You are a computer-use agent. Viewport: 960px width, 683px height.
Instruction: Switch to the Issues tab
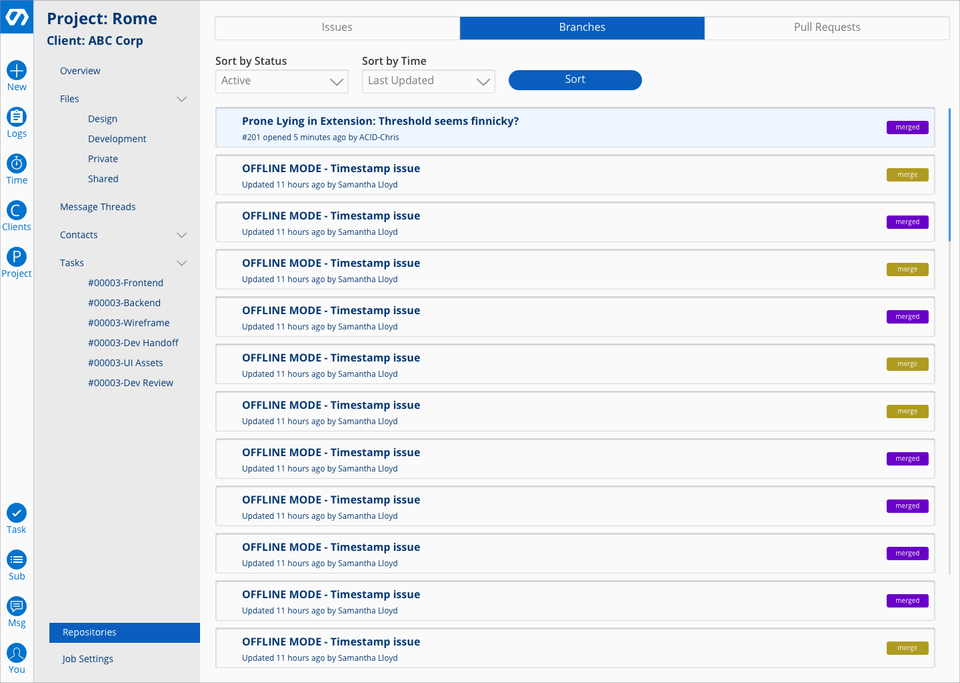click(x=337, y=28)
